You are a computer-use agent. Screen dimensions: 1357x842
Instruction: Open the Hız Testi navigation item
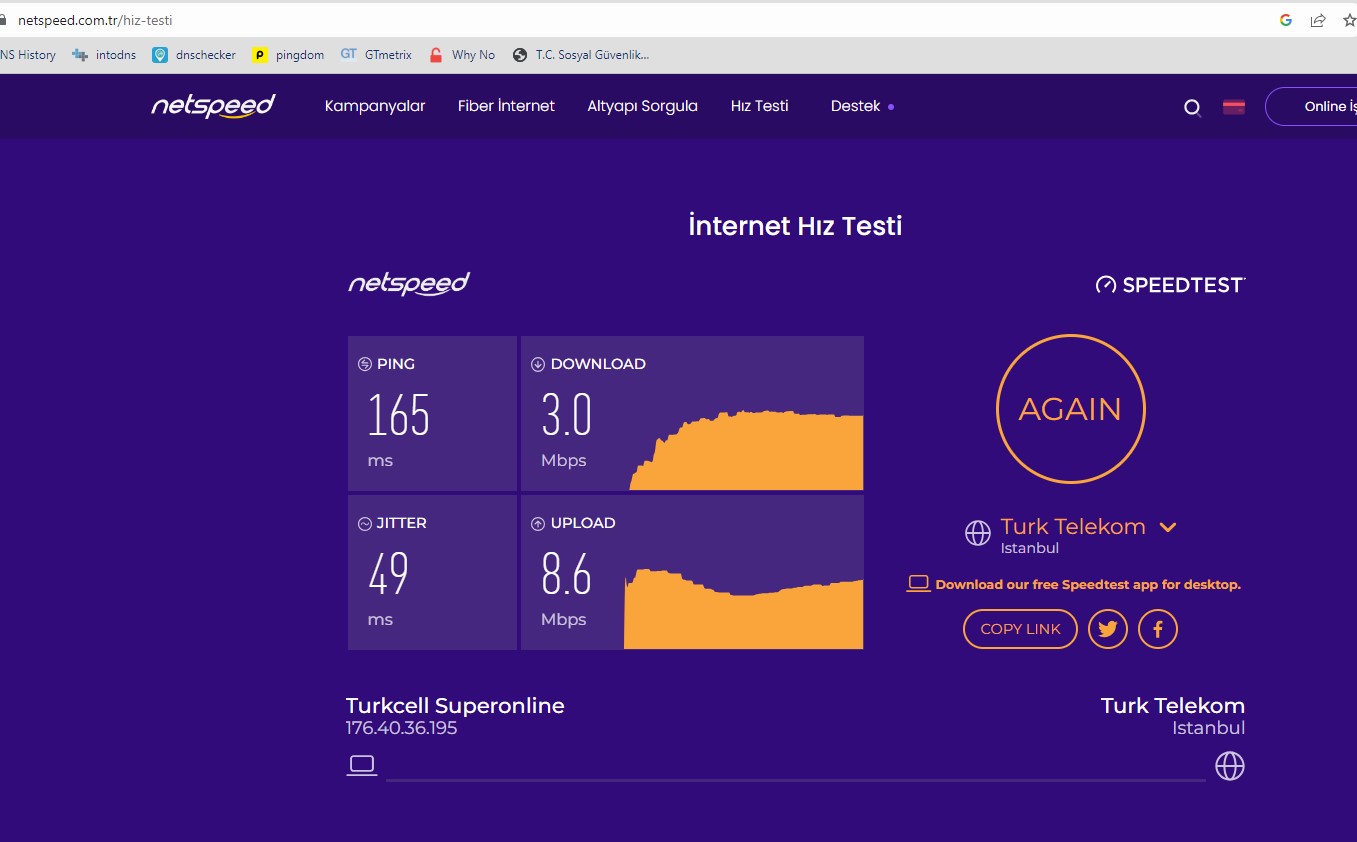759,106
